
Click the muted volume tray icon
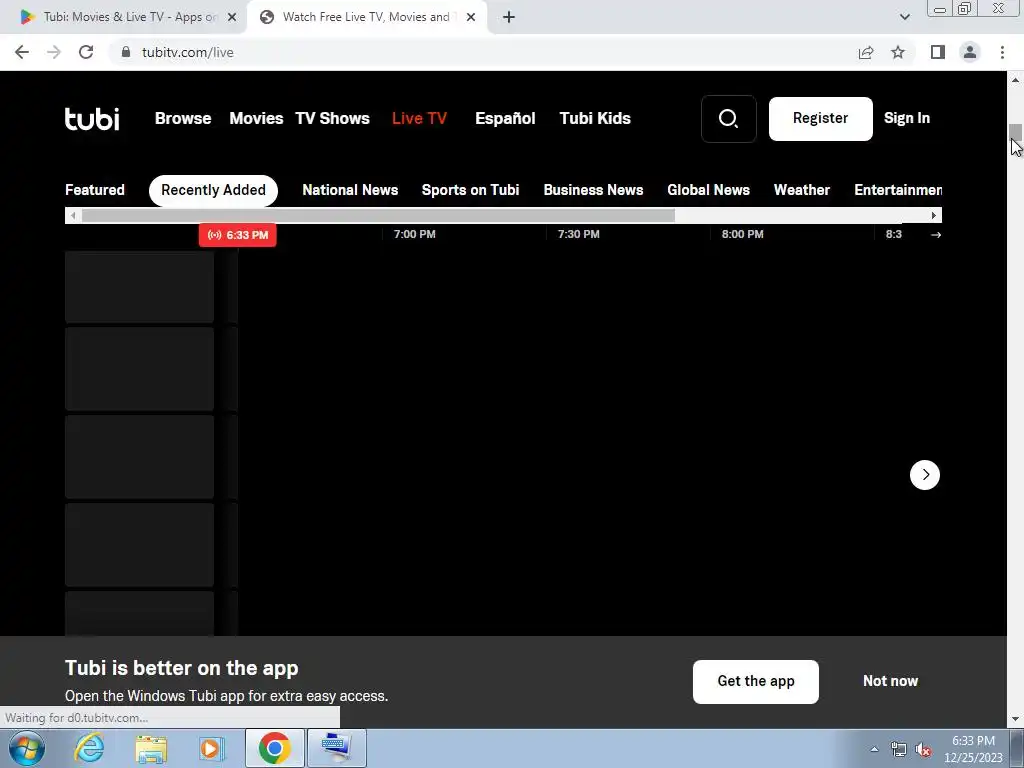pyautogui.click(x=923, y=750)
